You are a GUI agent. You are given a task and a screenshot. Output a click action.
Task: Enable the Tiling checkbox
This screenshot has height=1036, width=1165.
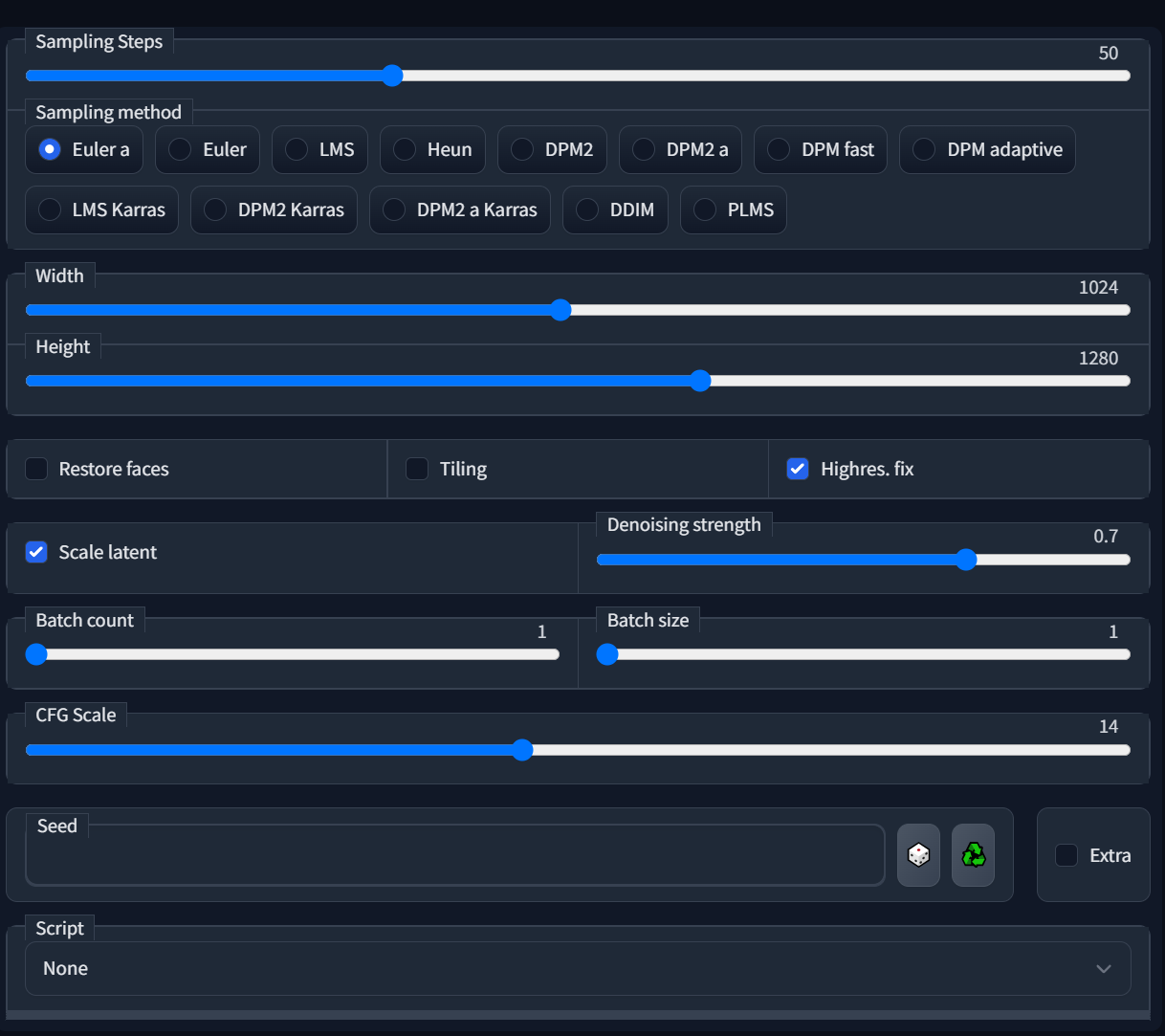coord(417,469)
